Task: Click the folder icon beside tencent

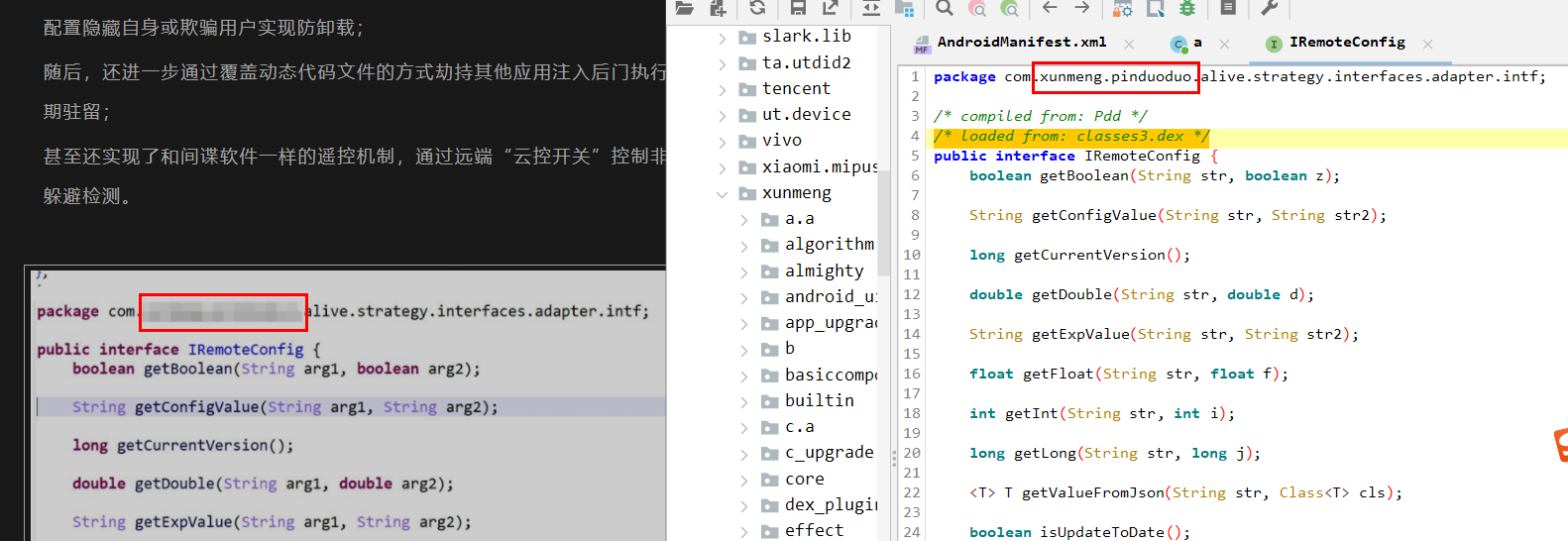Action: (747, 89)
